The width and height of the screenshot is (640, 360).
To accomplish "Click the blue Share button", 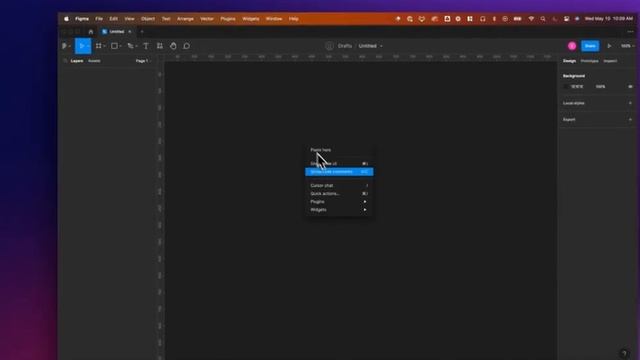I will click(x=590, y=46).
